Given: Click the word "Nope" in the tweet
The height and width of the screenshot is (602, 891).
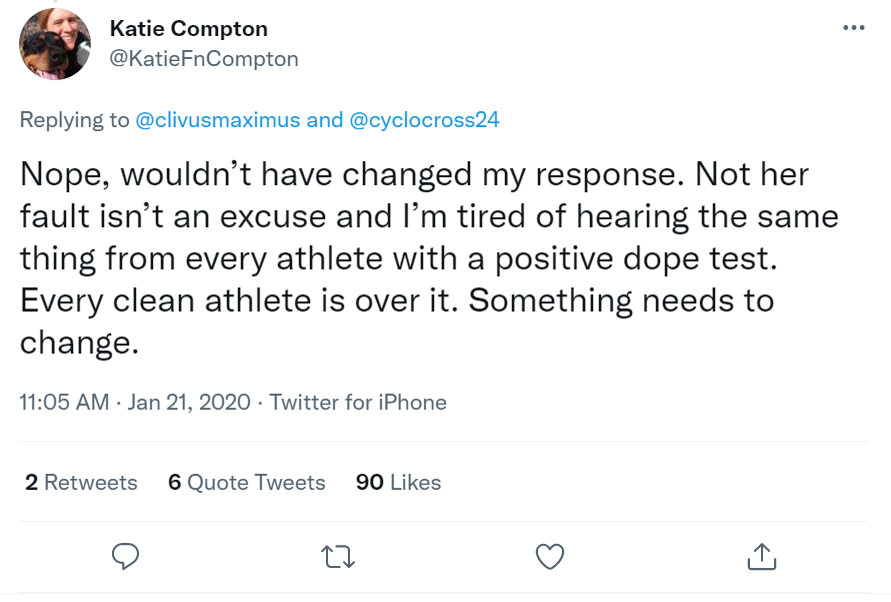Looking at the screenshot, I should point(66,173).
